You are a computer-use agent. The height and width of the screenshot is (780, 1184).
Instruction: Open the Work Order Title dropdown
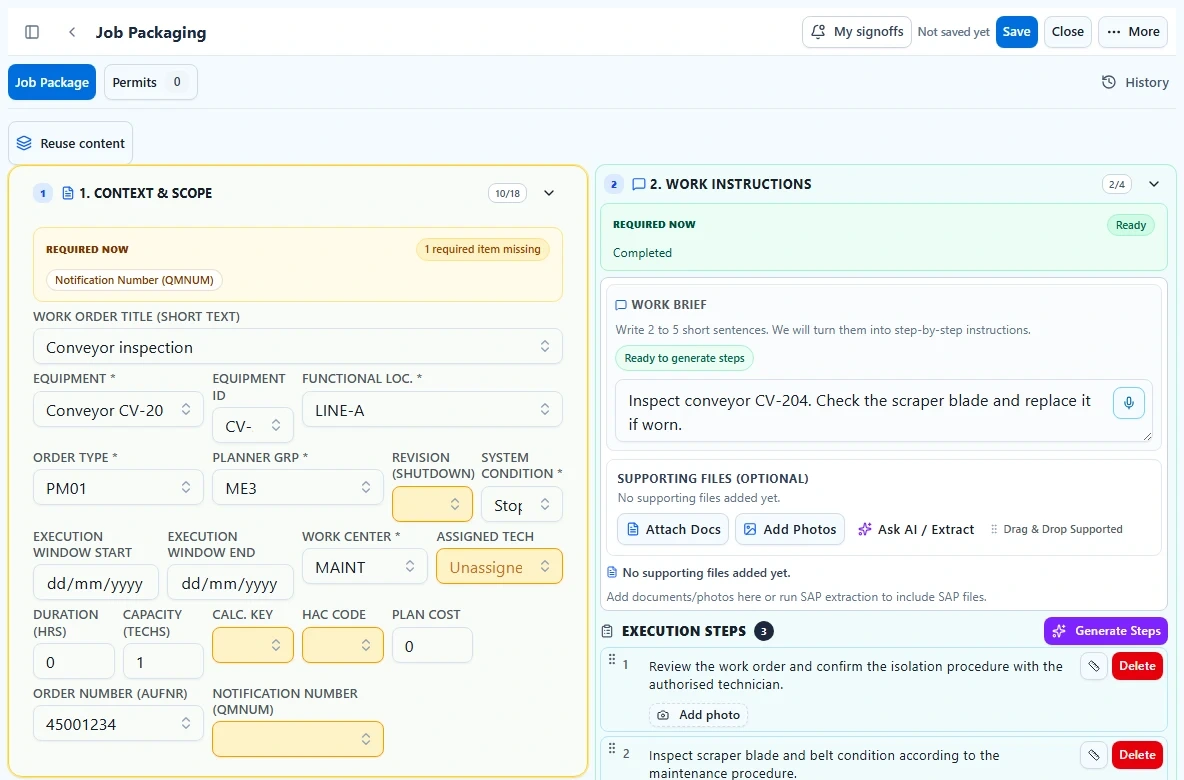click(x=298, y=347)
